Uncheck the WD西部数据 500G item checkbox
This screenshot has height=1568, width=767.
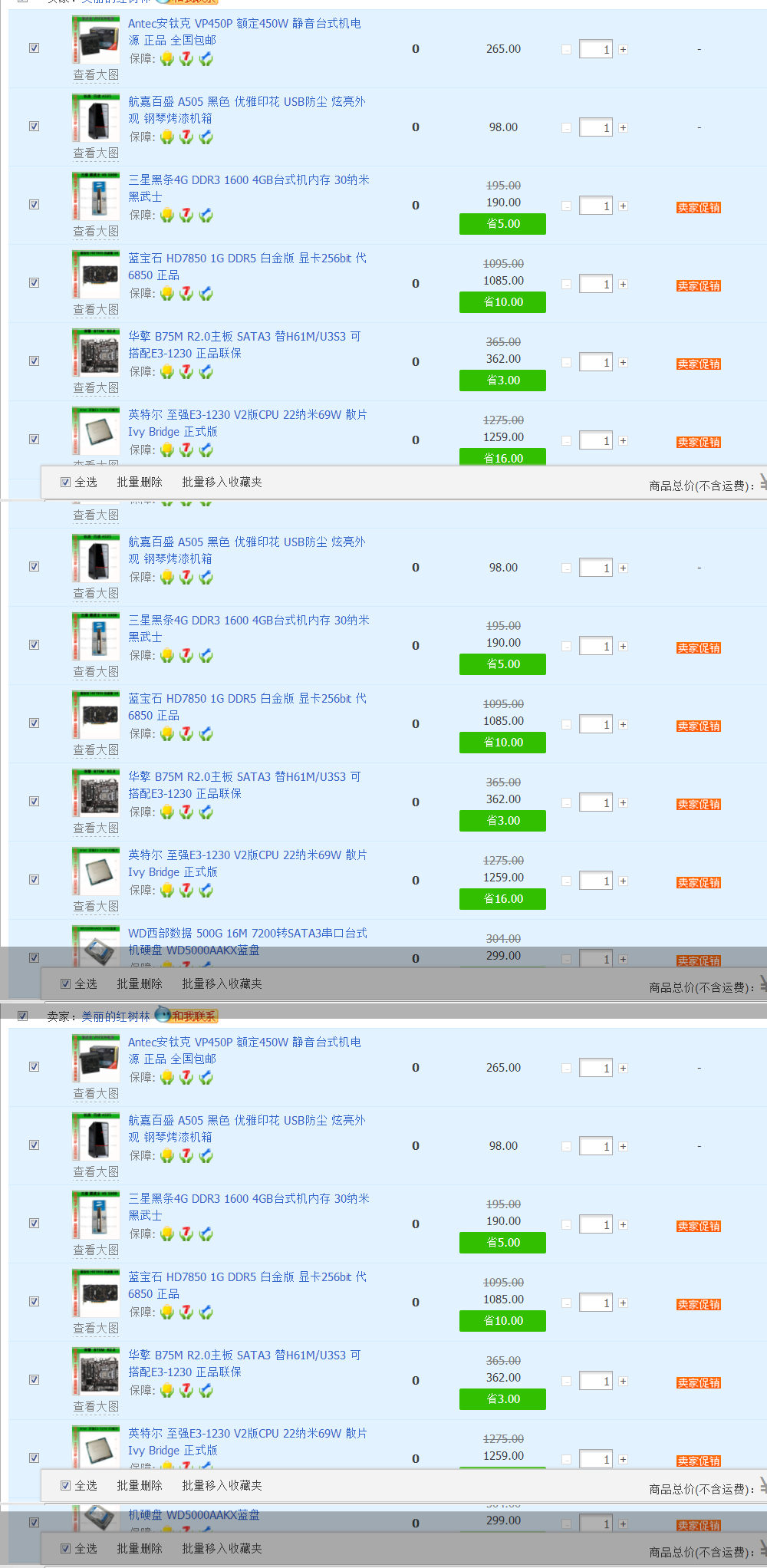click(x=34, y=957)
